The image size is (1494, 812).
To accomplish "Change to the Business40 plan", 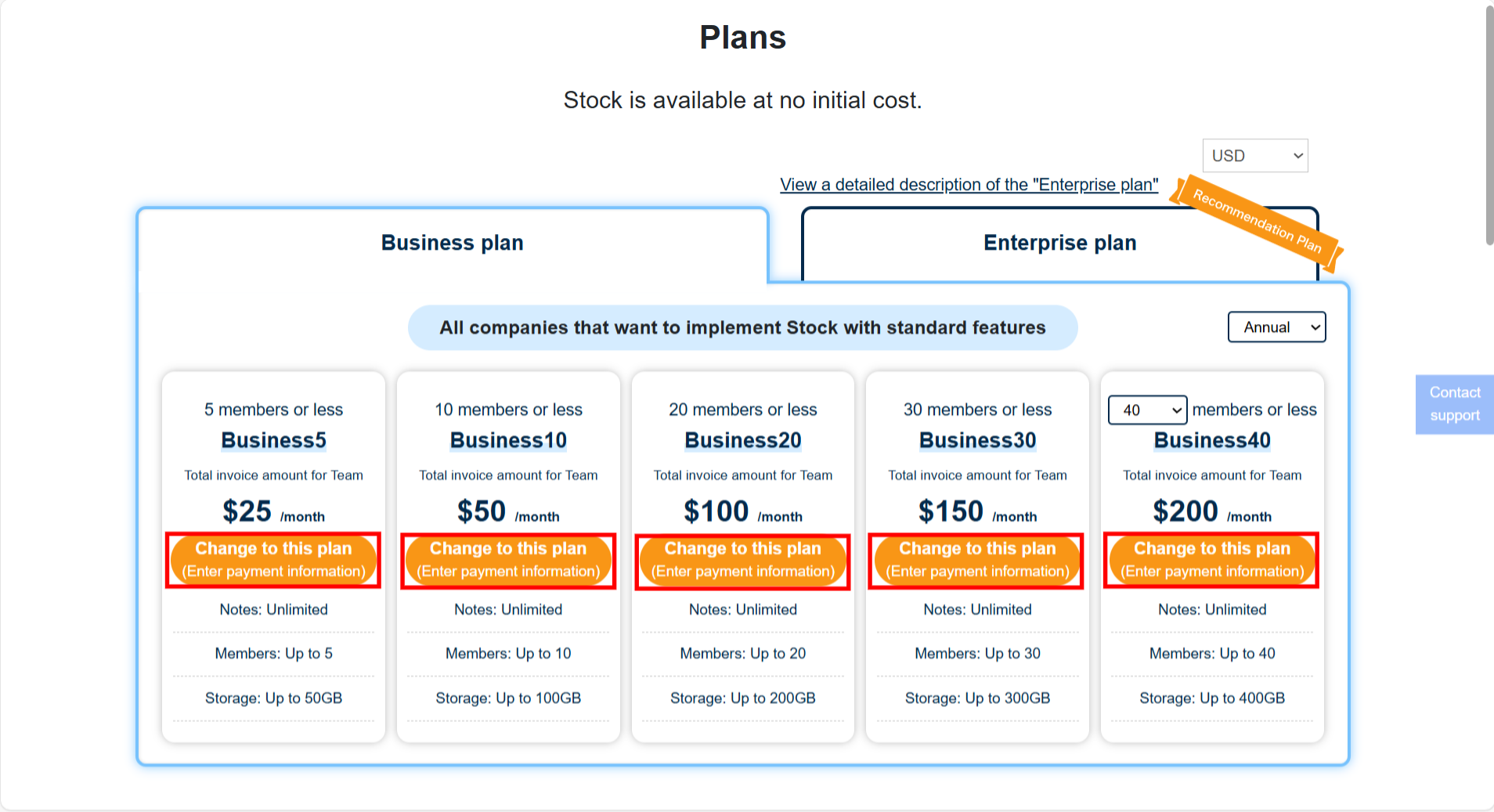I will tap(1211, 559).
